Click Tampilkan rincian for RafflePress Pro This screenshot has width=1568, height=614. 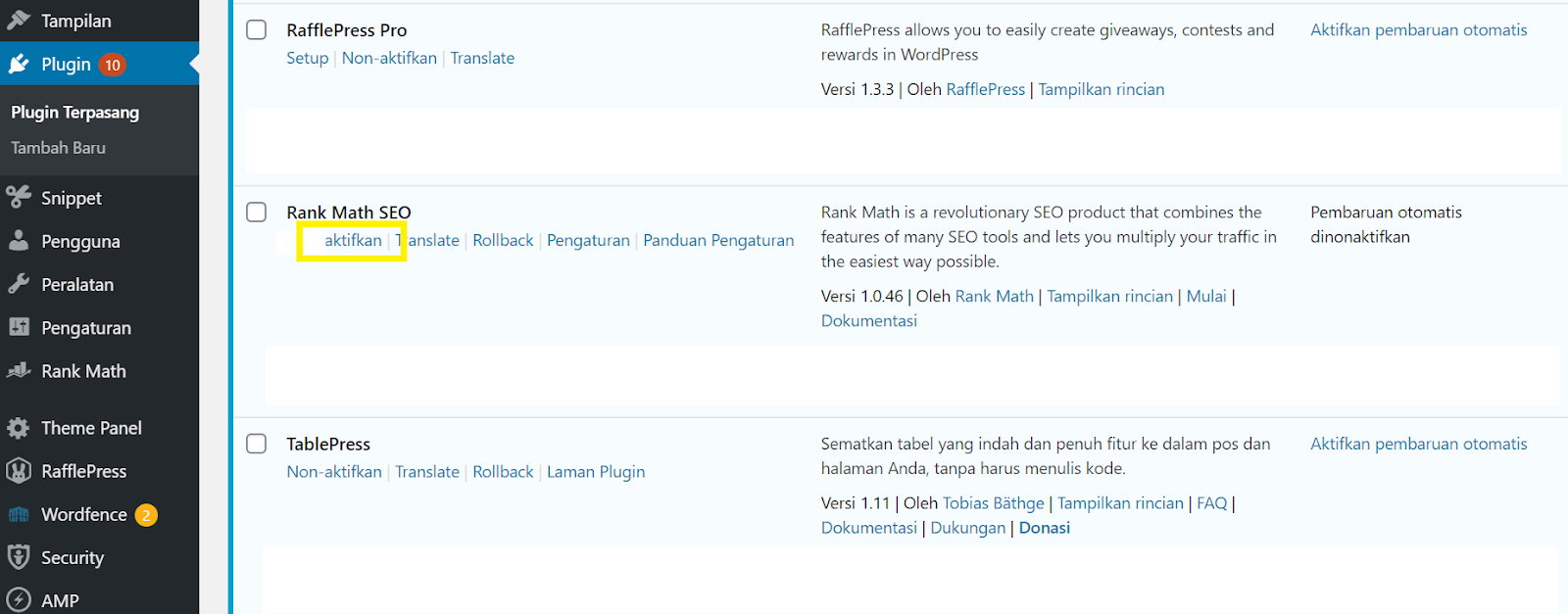[x=1102, y=89]
